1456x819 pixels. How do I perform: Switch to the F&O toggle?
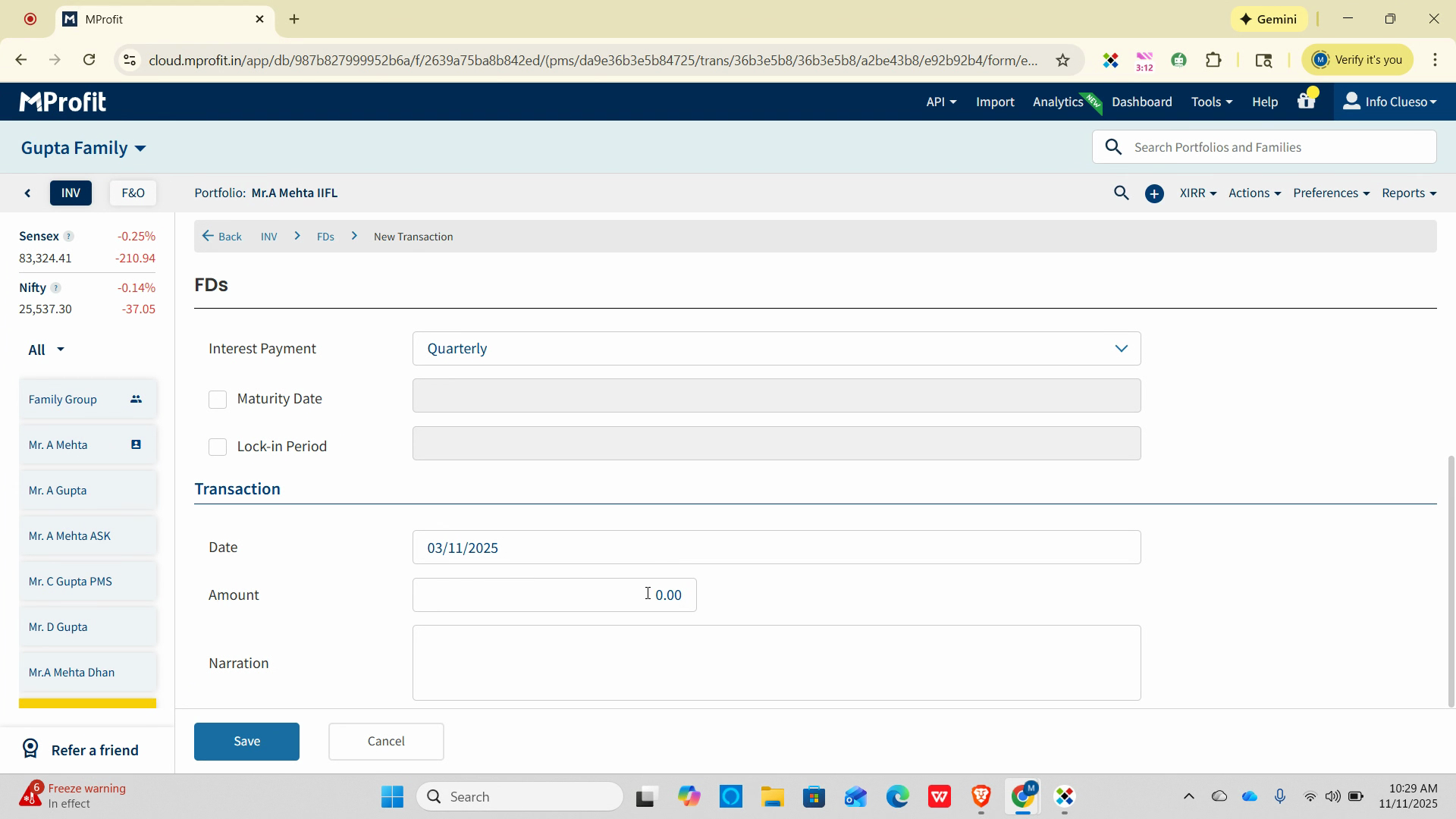pyautogui.click(x=133, y=193)
